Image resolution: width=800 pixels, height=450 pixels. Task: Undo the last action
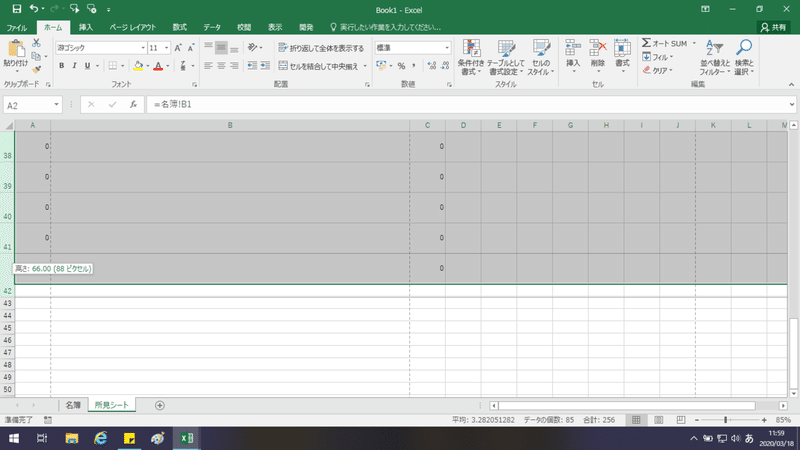34,9
